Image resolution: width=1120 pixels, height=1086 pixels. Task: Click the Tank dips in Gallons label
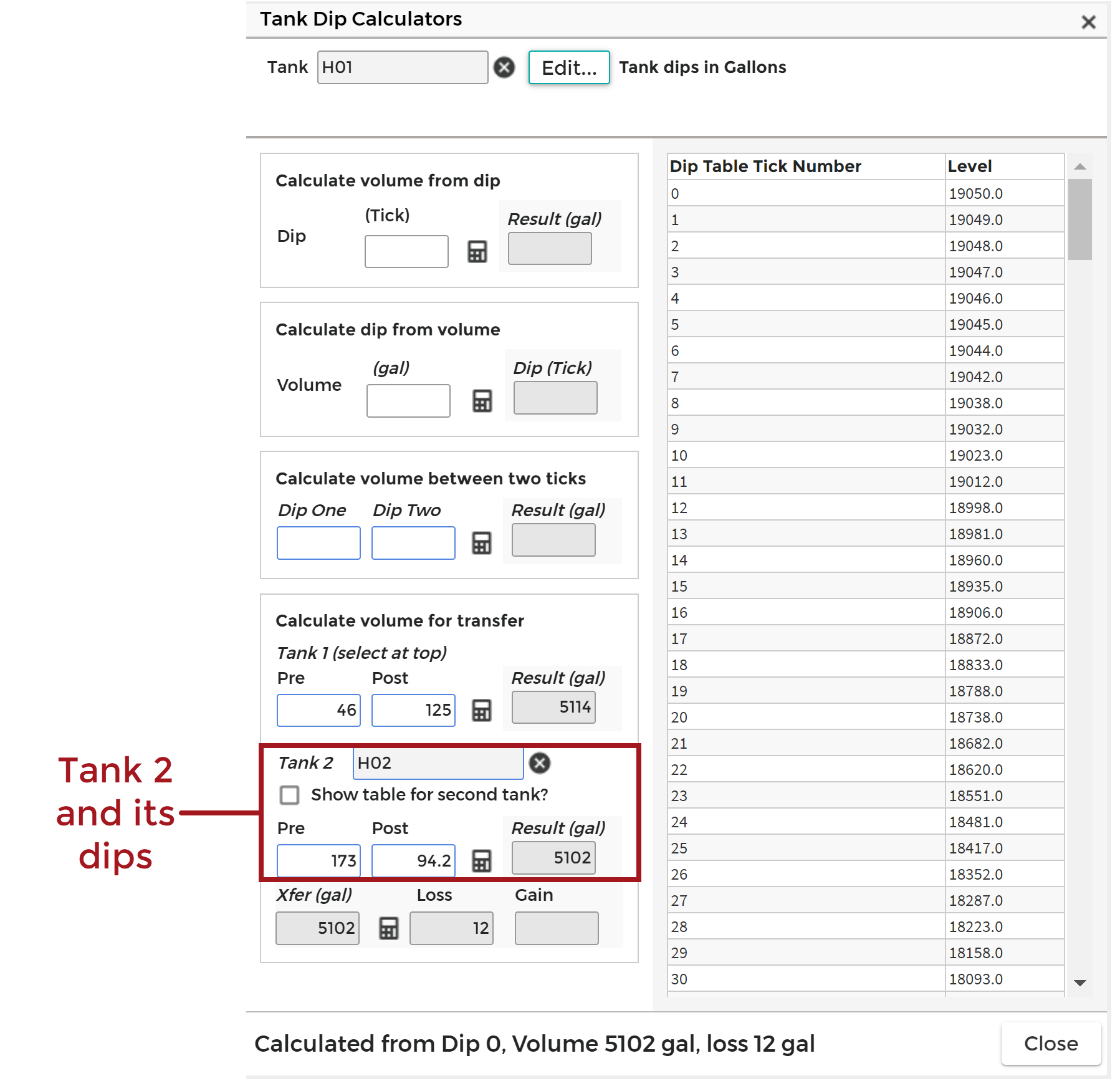tap(702, 67)
